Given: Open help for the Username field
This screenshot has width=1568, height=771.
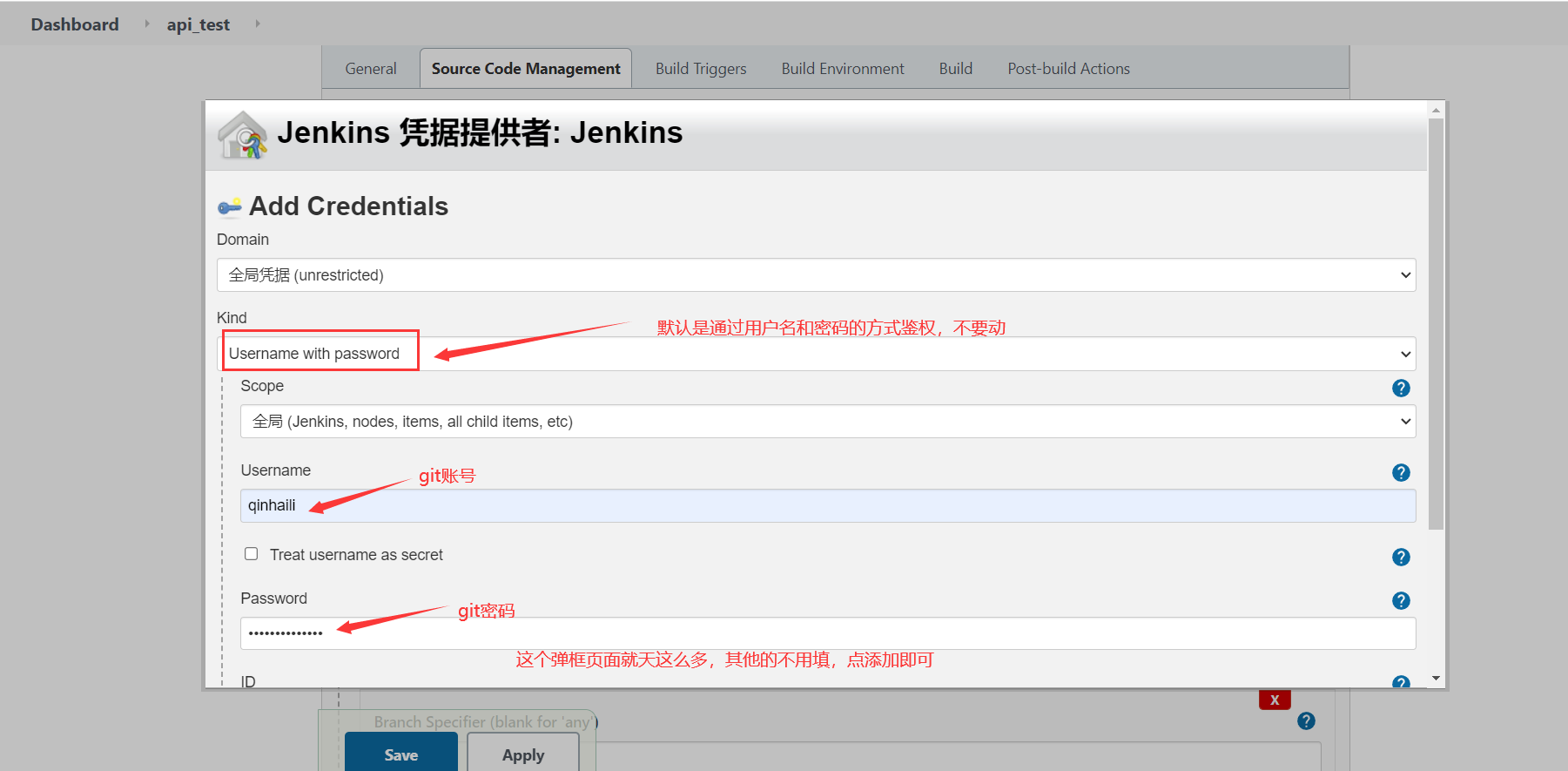Looking at the screenshot, I should pyautogui.click(x=1400, y=472).
